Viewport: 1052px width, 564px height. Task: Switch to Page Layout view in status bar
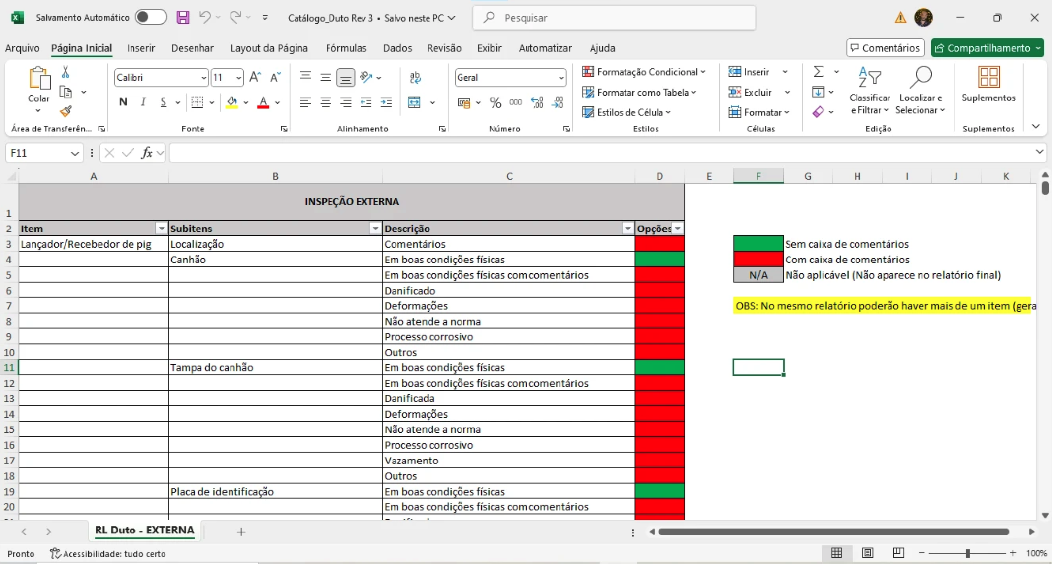click(x=867, y=553)
